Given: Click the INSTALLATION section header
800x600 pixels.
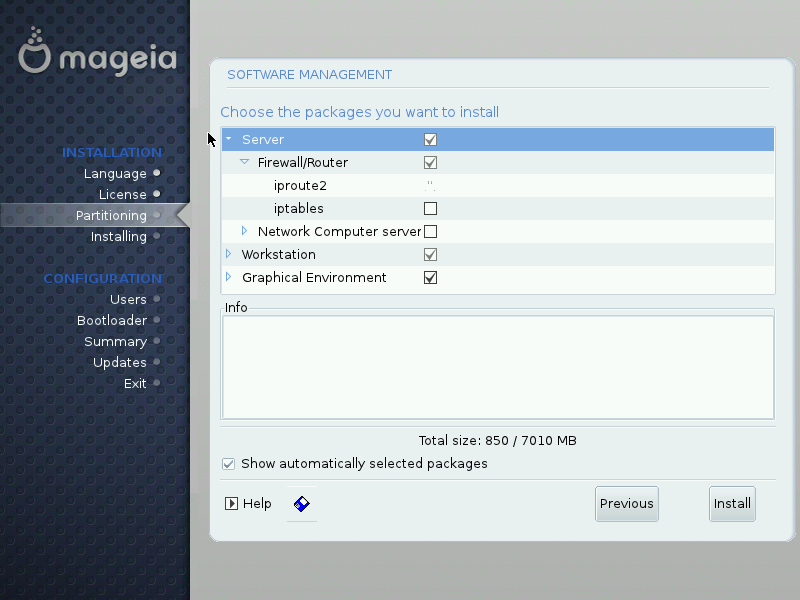Looking at the screenshot, I should pos(112,153).
